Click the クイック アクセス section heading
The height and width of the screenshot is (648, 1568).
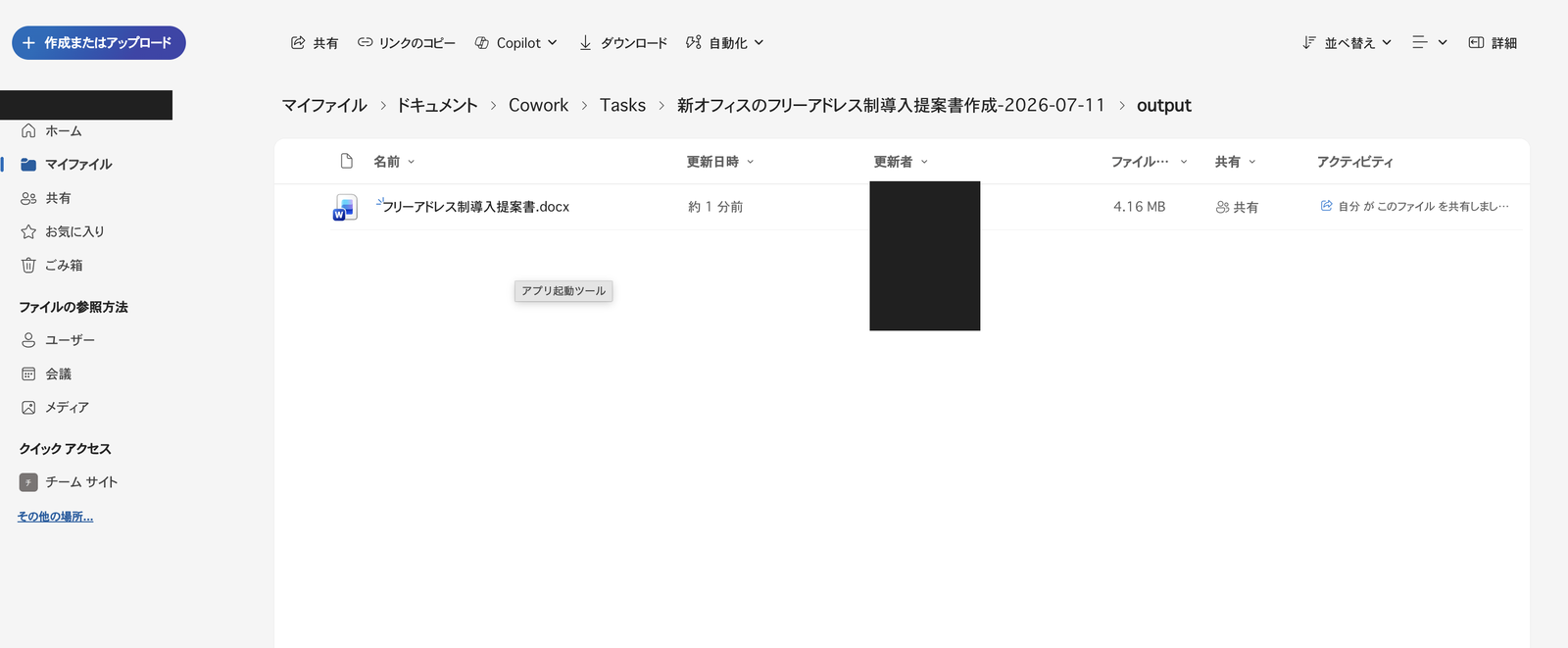point(65,449)
